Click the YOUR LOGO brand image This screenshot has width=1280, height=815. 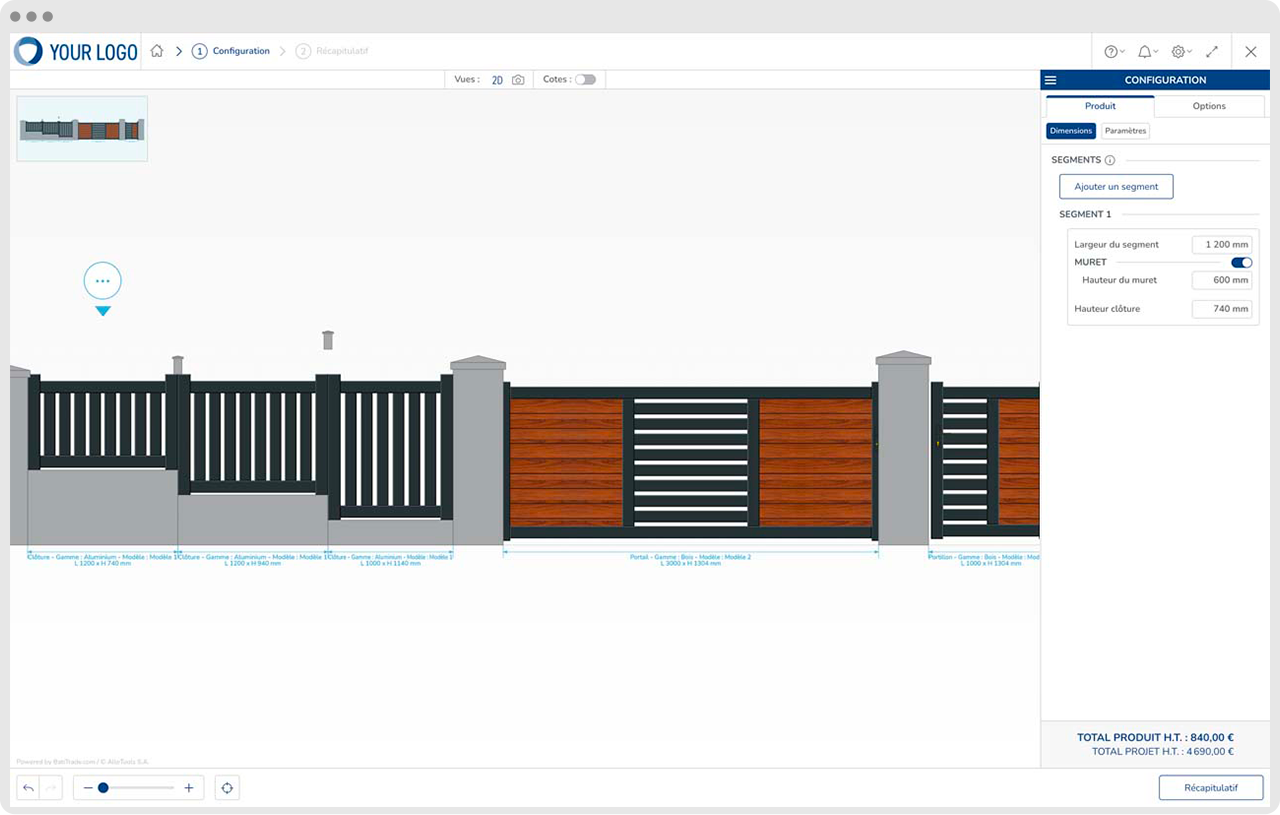[76, 52]
